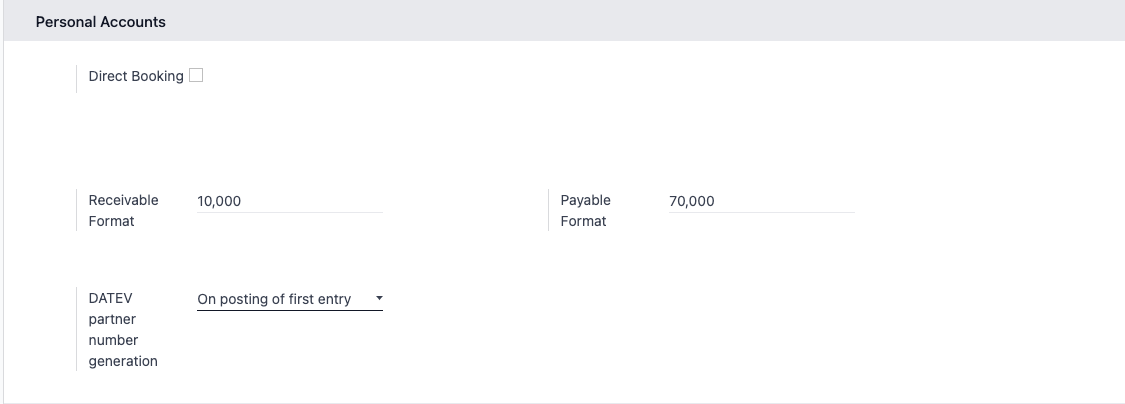1125x404 pixels.
Task: Click into the Receivable Format input field
Action: click(290, 201)
